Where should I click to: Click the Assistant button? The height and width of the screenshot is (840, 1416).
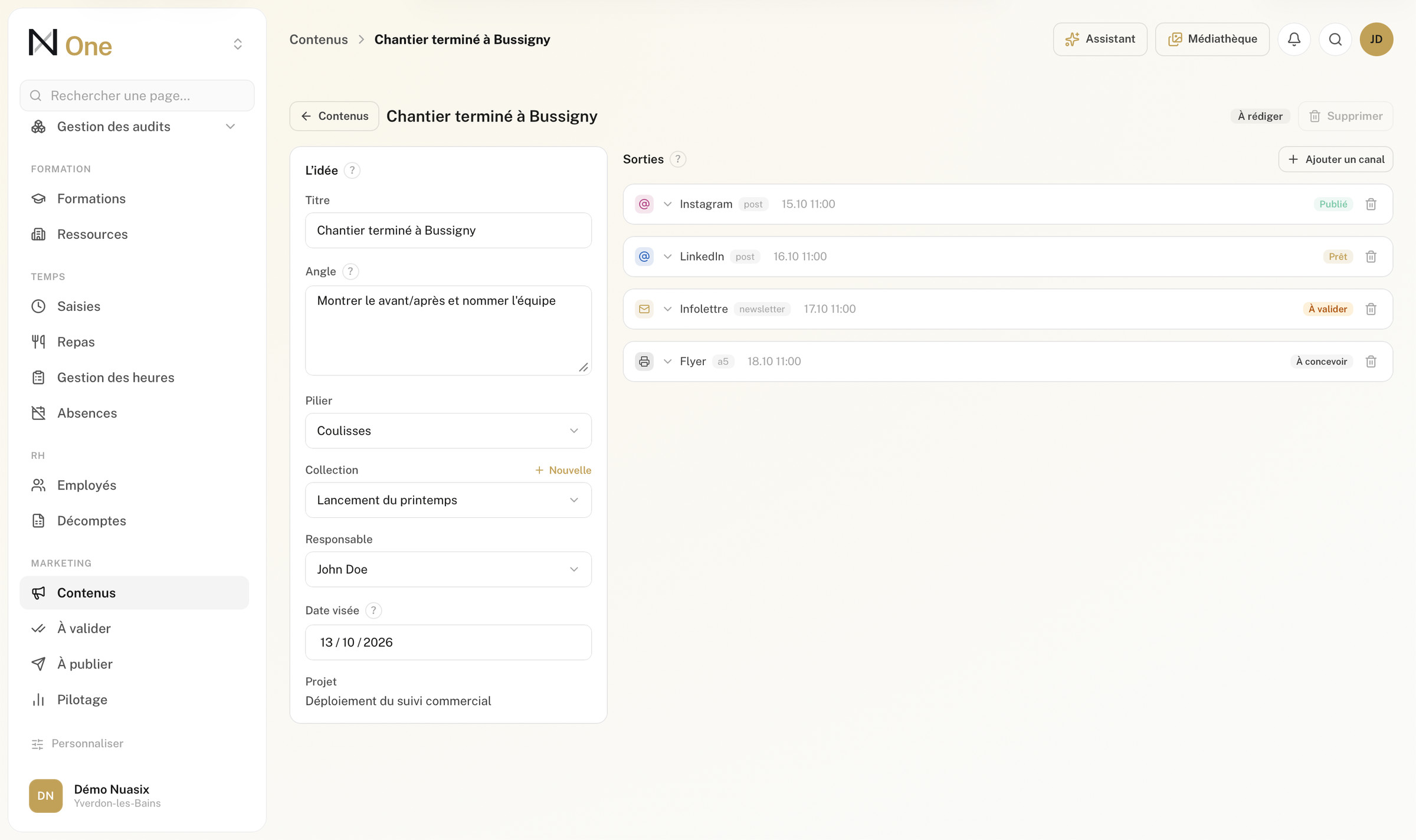coord(1100,39)
